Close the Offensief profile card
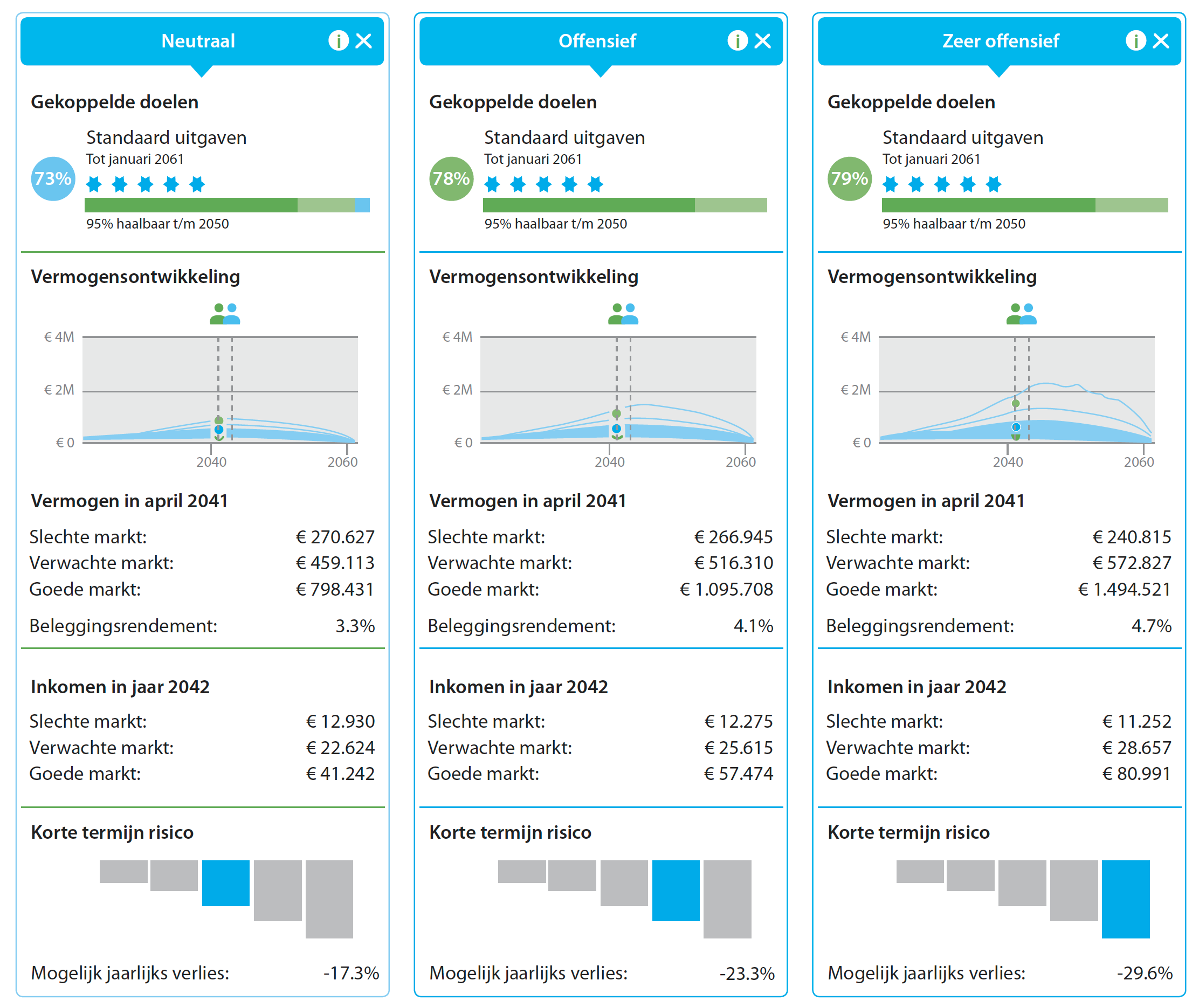Viewport: 1199px width, 1008px height. coord(762,40)
